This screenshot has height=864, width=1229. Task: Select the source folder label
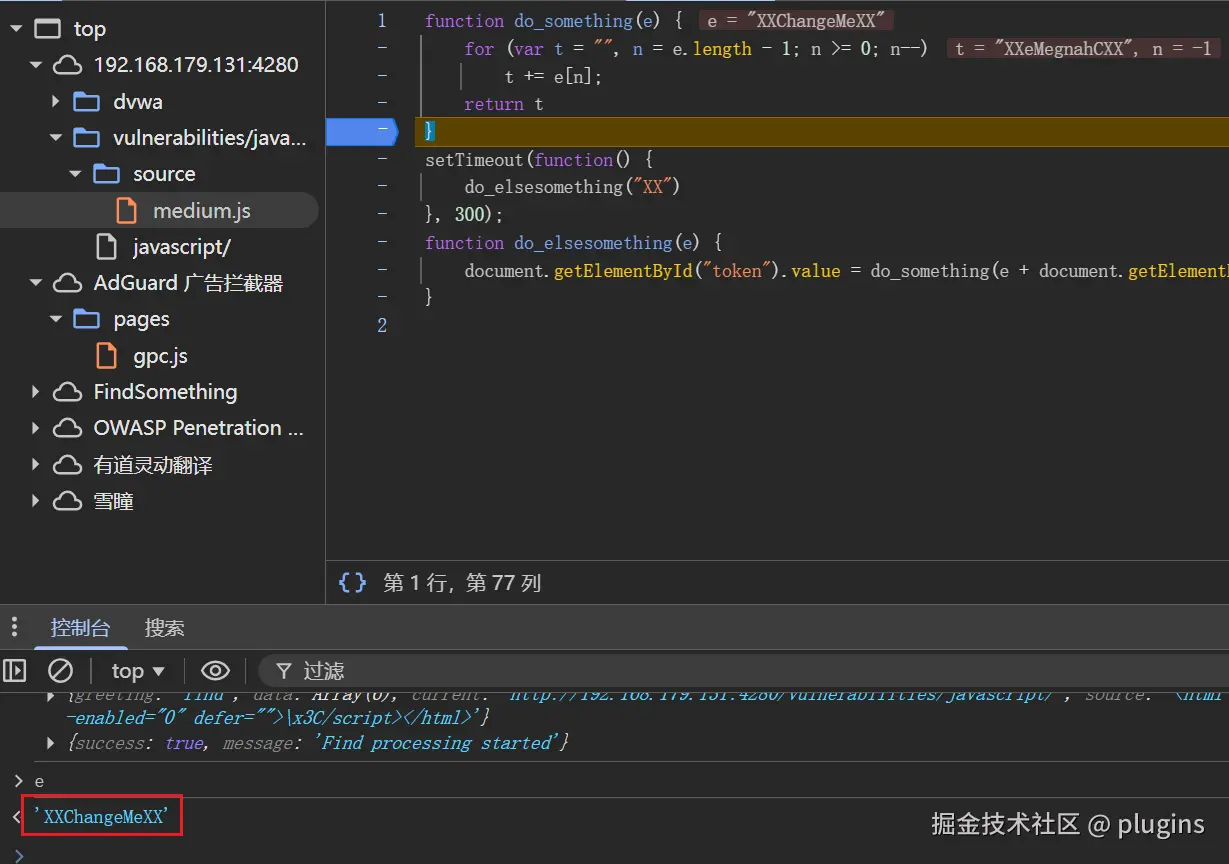[164, 174]
